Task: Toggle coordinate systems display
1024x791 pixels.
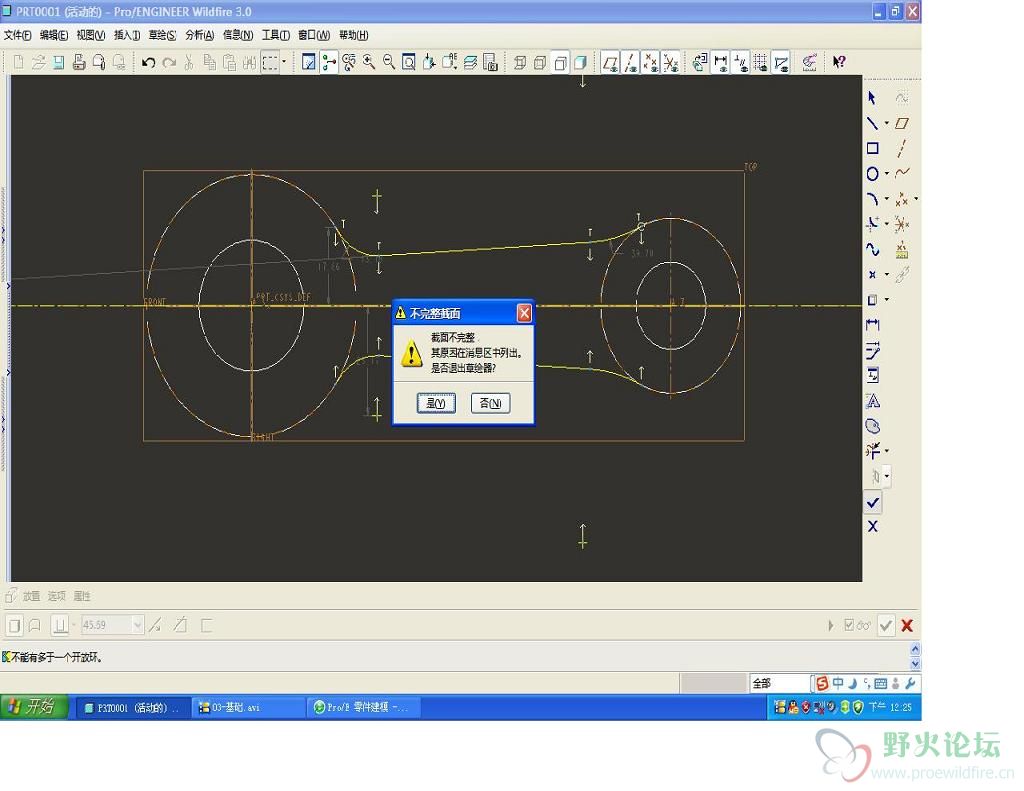Action: point(671,63)
